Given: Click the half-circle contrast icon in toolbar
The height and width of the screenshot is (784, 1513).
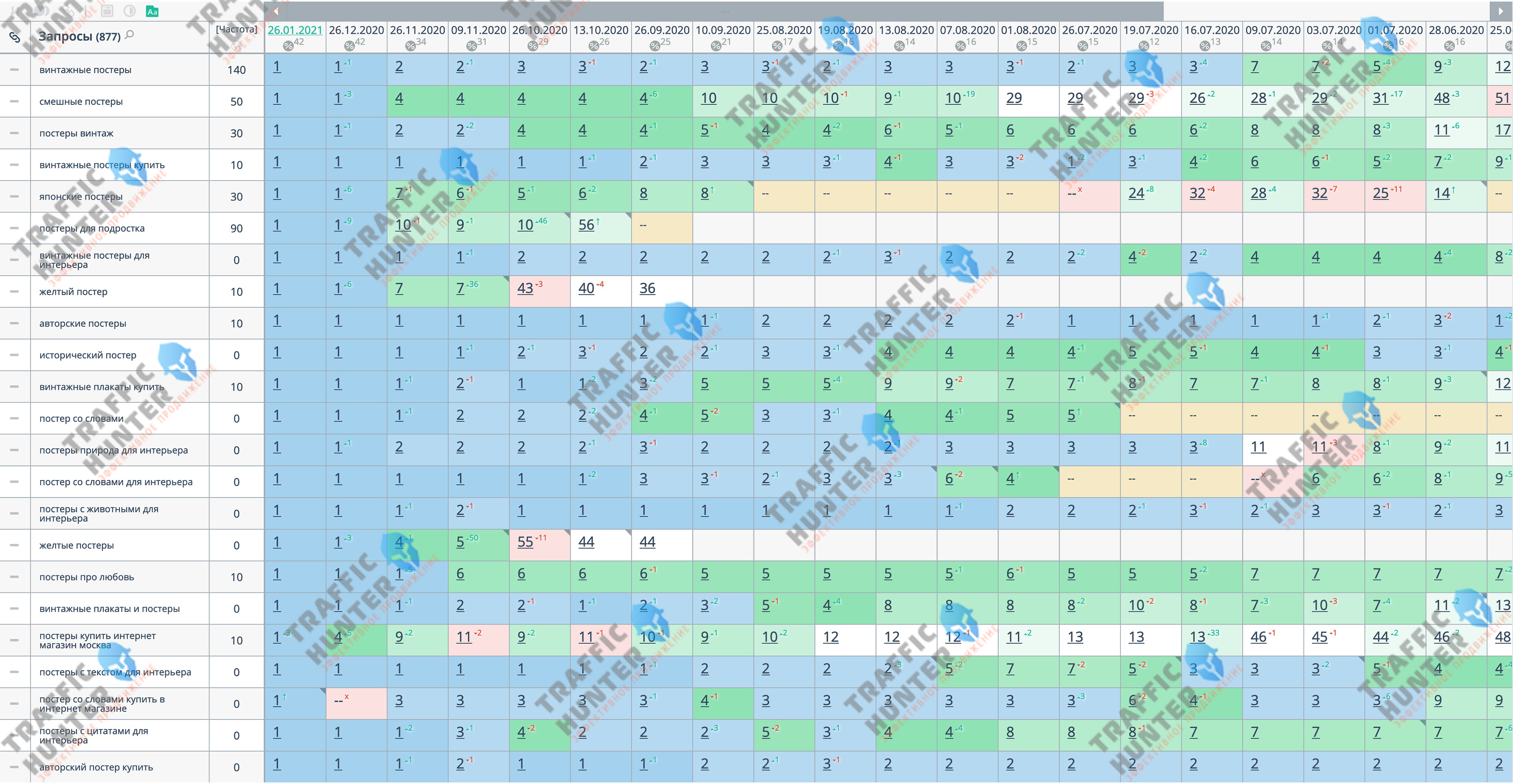Looking at the screenshot, I should pos(130,10).
